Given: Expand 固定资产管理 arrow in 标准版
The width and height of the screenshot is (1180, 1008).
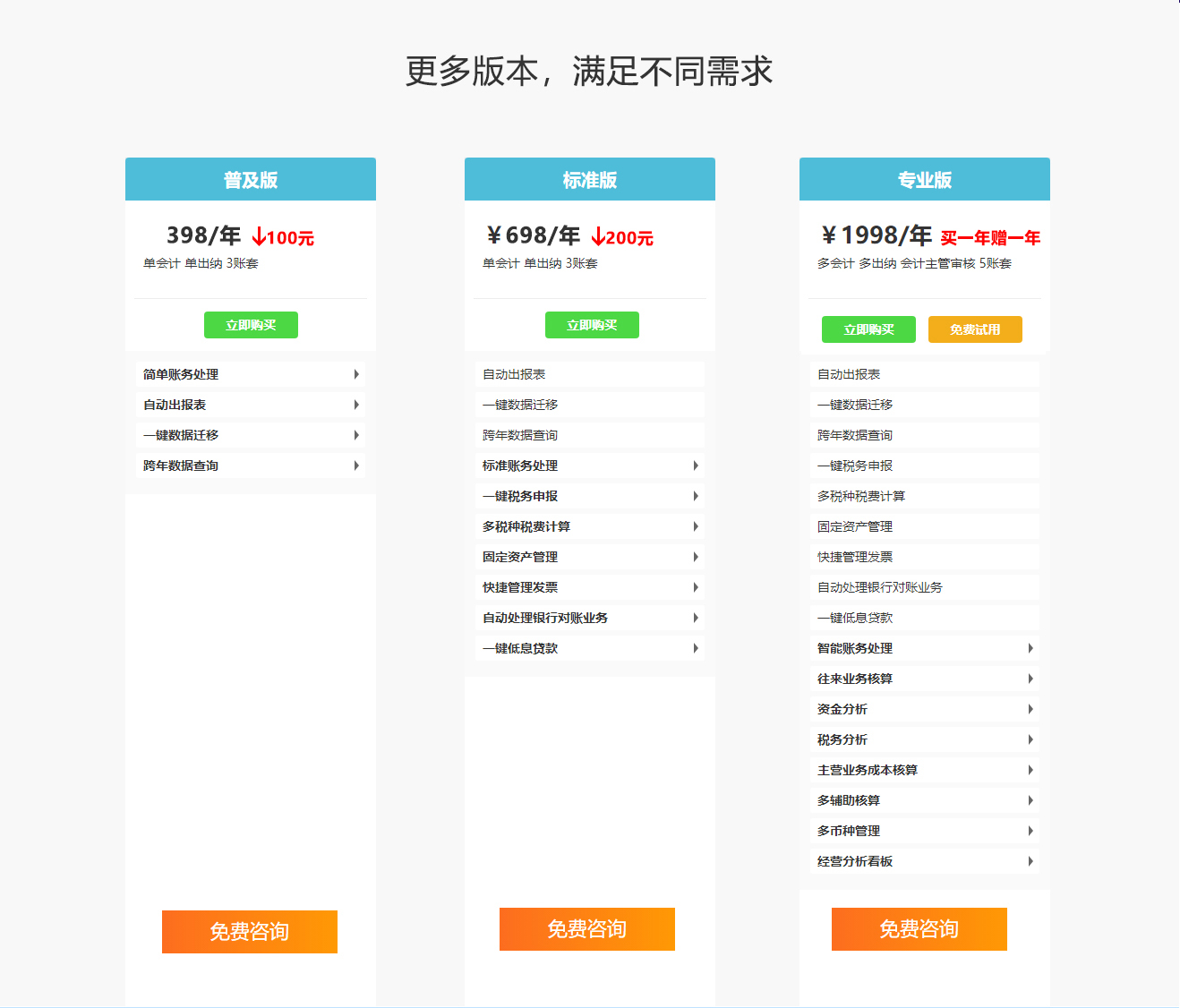Looking at the screenshot, I should (x=696, y=557).
